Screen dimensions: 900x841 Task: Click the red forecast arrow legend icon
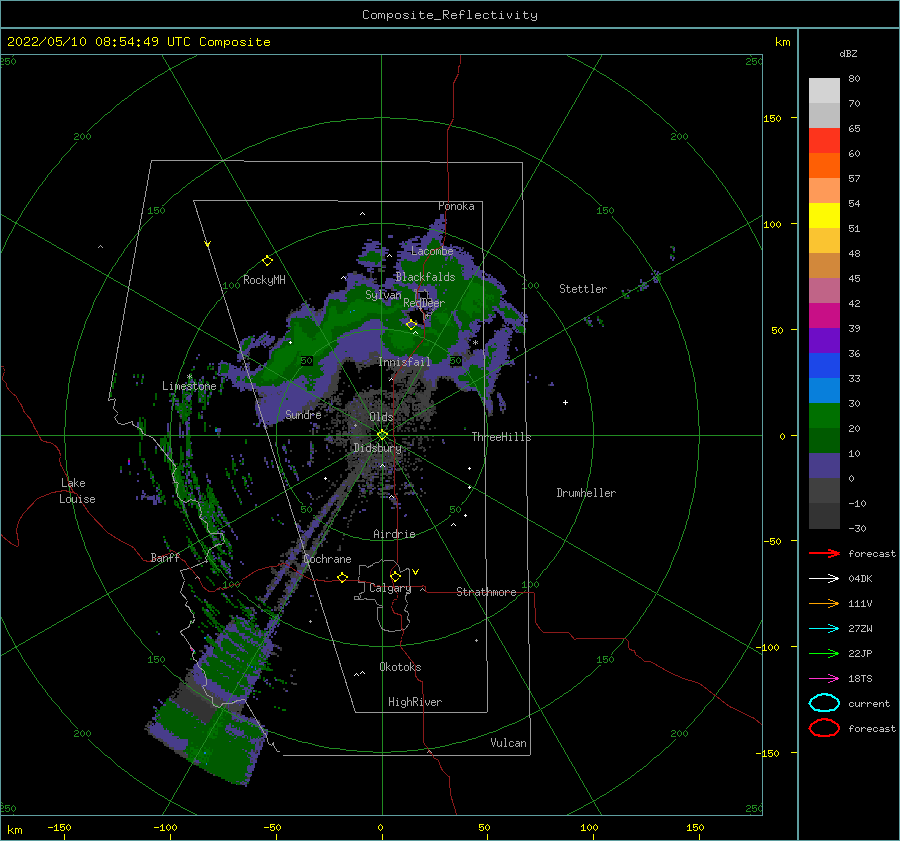[824, 553]
